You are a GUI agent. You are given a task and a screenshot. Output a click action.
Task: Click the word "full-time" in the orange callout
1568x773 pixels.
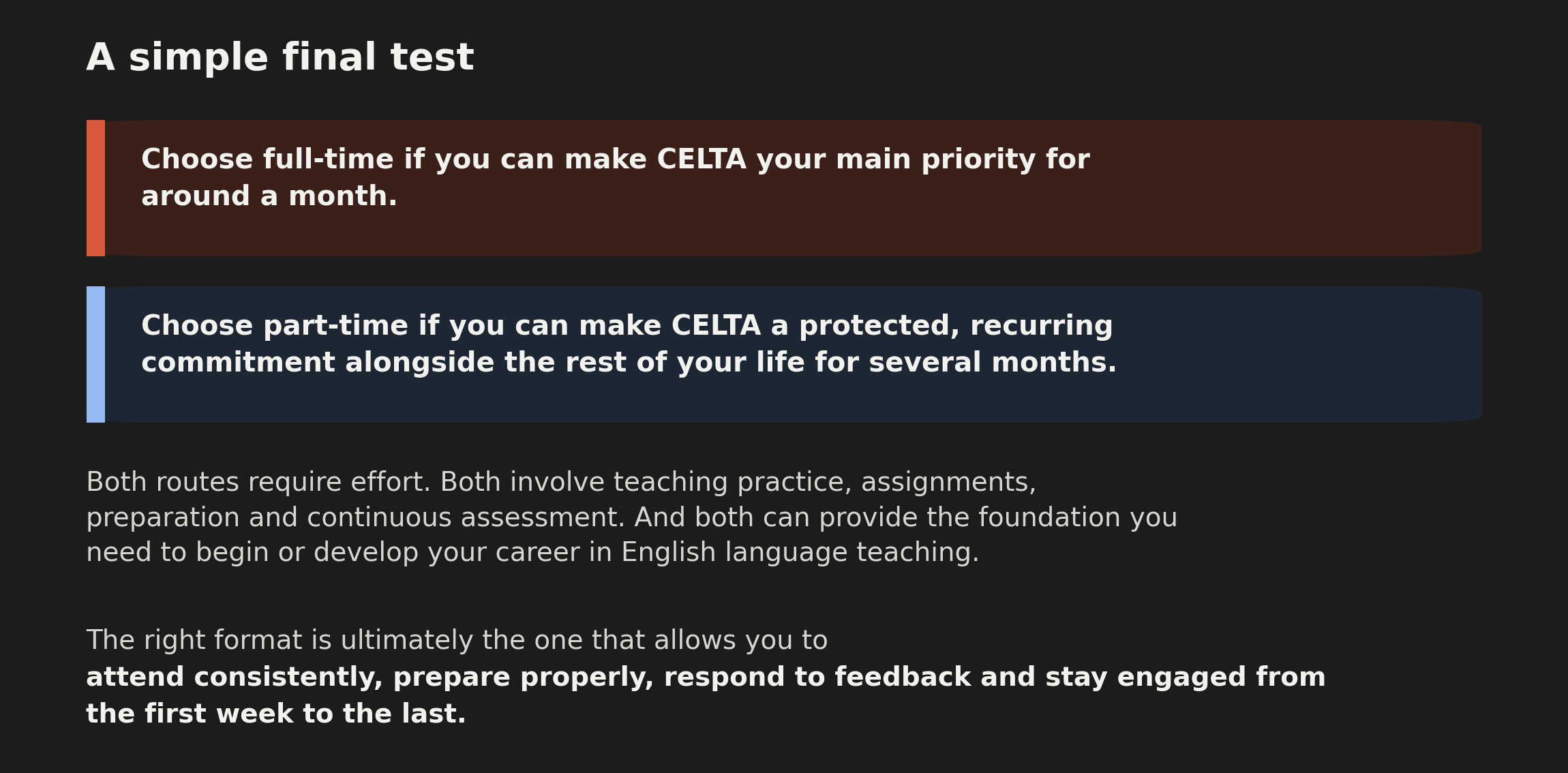[x=329, y=160]
